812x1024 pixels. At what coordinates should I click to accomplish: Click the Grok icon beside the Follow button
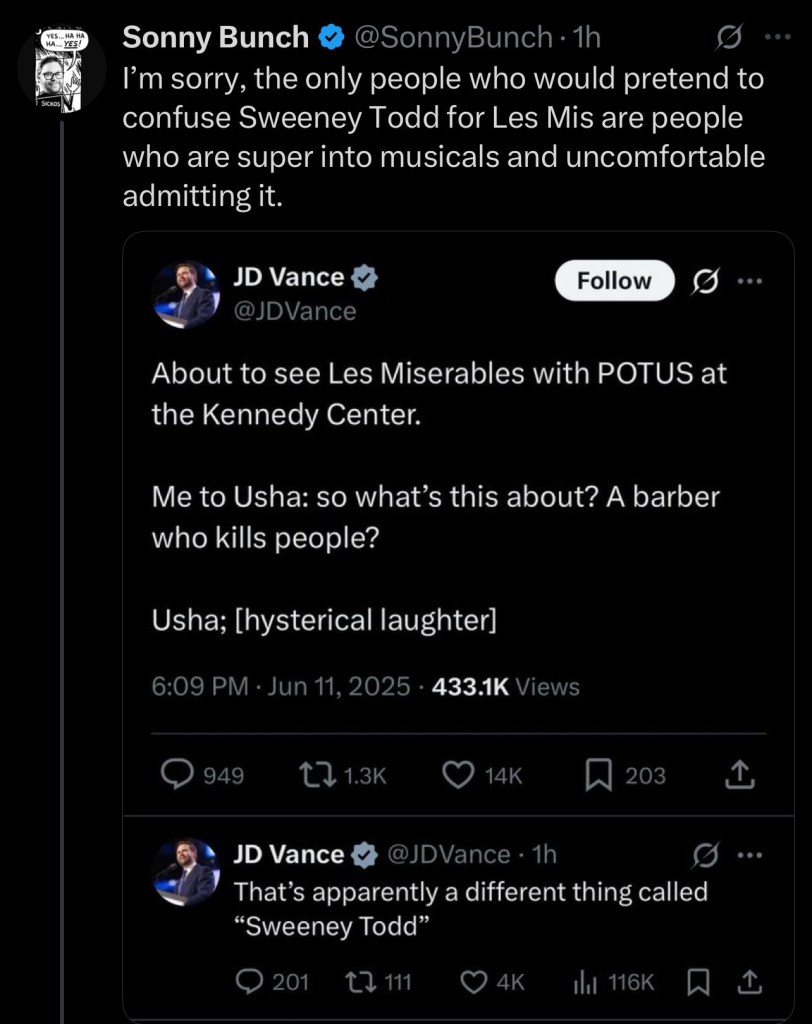click(x=706, y=282)
